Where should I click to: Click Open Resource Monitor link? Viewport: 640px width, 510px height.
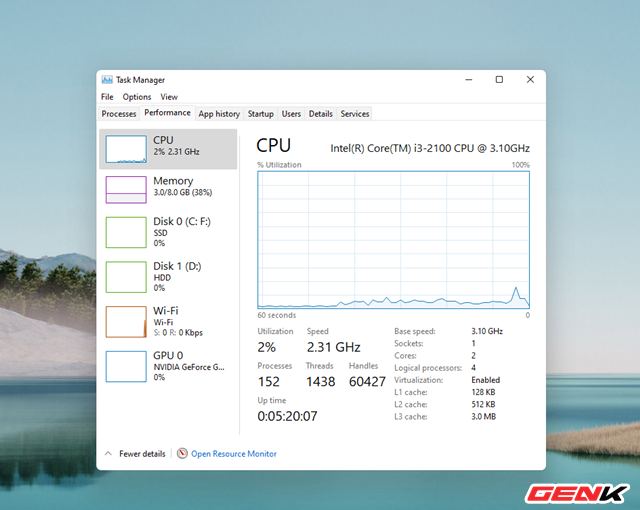click(x=233, y=454)
